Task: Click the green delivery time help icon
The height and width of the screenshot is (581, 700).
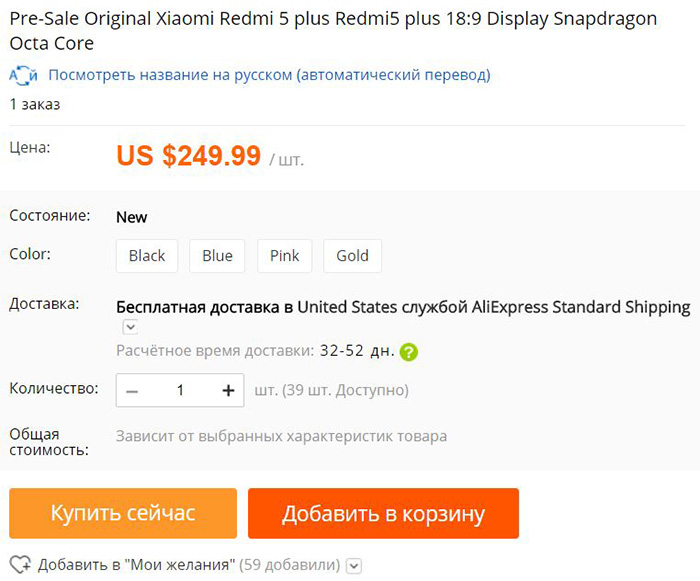Action: click(x=408, y=352)
